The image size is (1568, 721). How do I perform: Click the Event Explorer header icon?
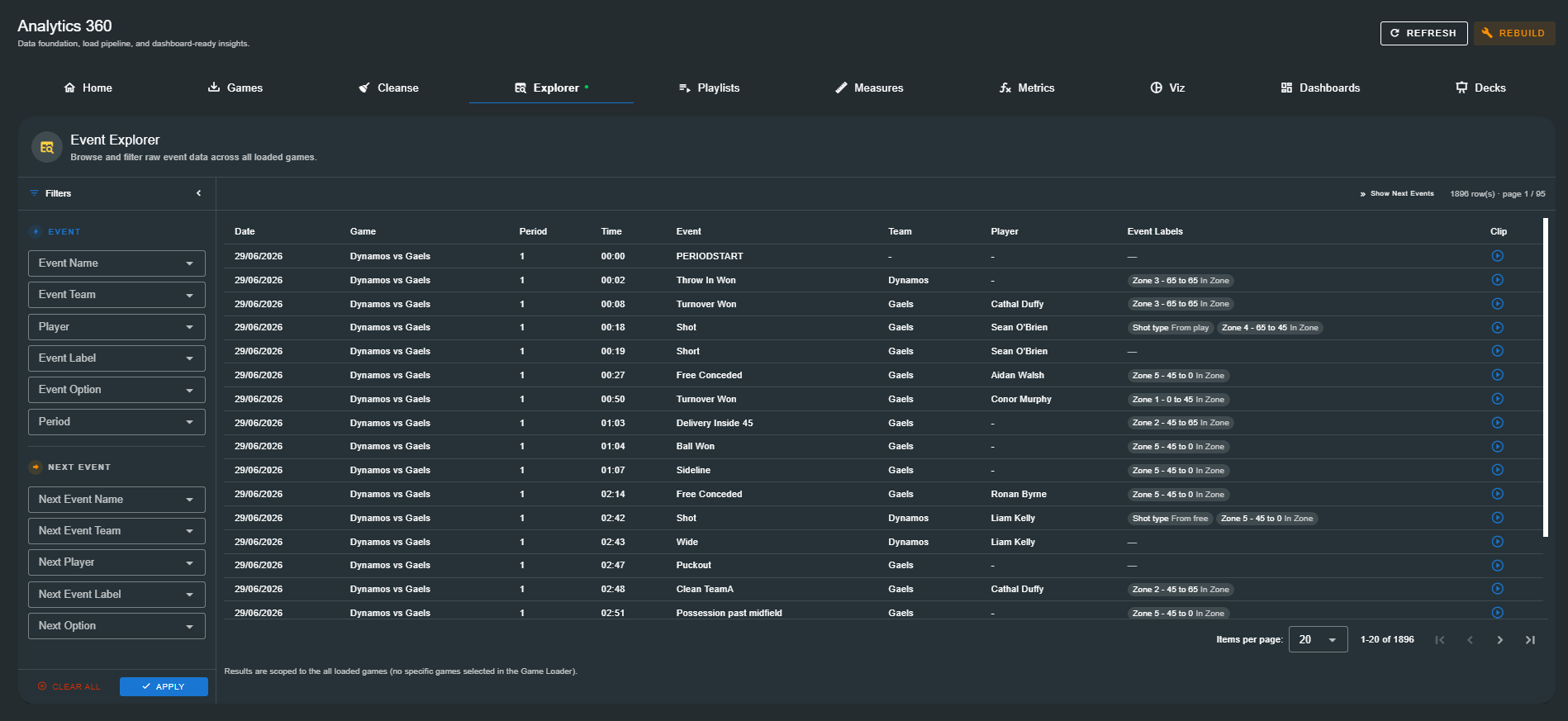click(47, 147)
